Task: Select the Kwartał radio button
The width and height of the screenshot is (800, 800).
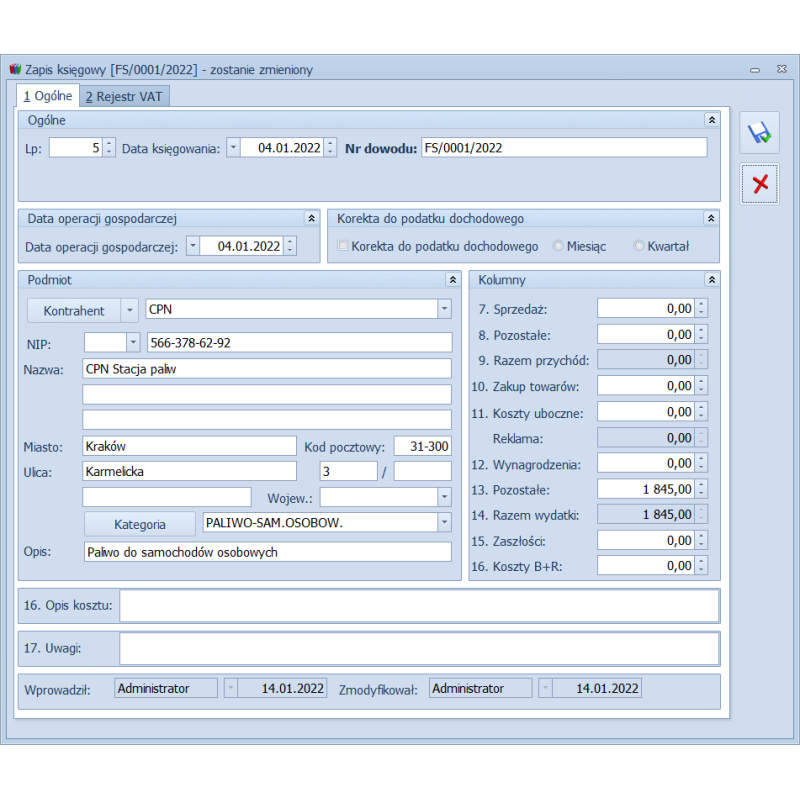Action: click(x=639, y=246)
